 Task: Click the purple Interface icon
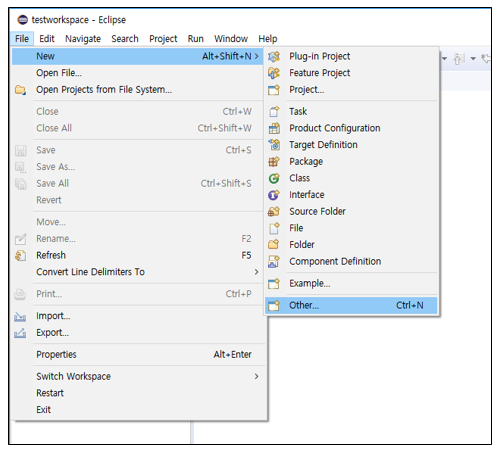[x=274, y=195]
